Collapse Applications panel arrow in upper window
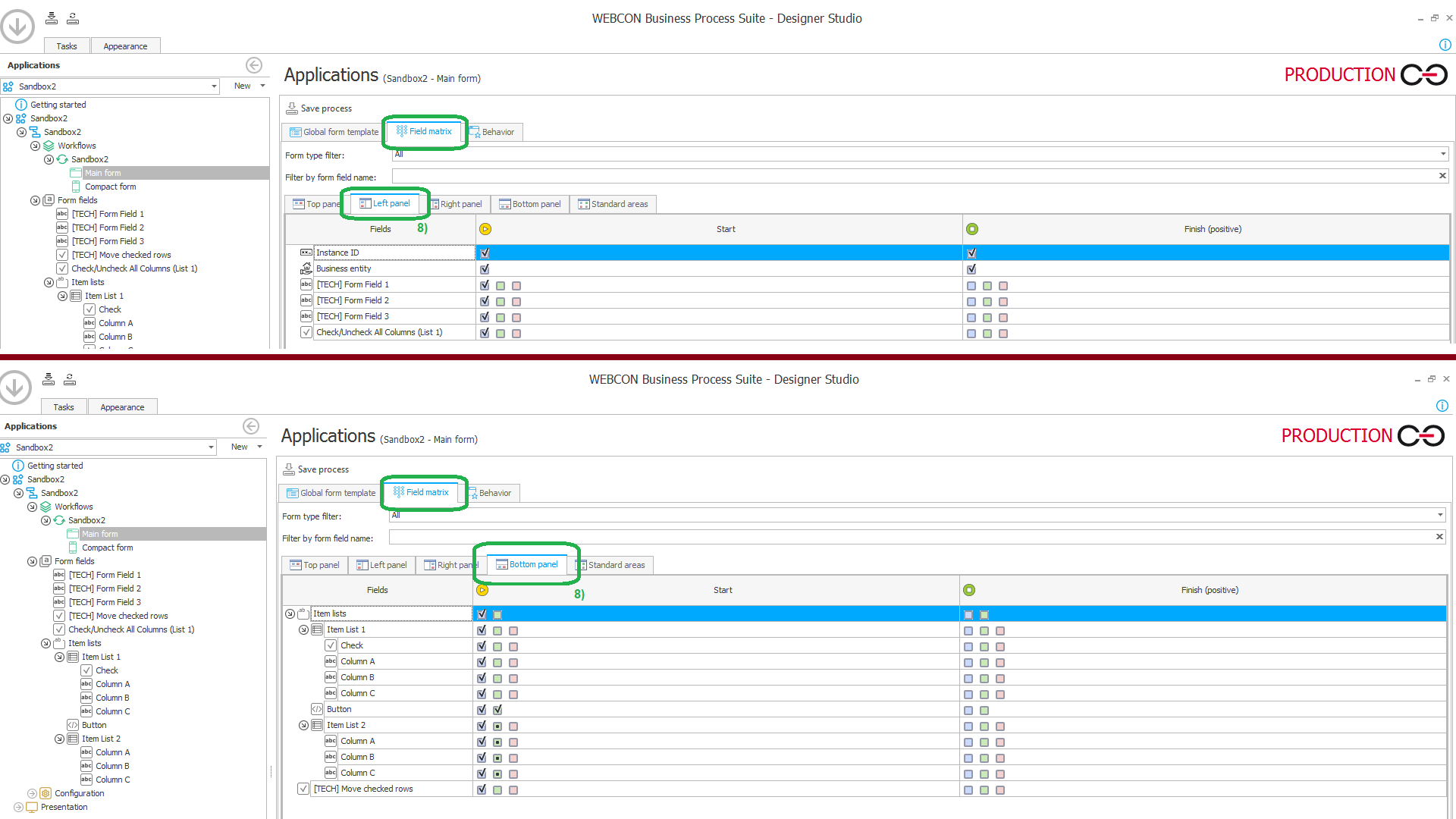1456x819 pixels. coord(254,65)
